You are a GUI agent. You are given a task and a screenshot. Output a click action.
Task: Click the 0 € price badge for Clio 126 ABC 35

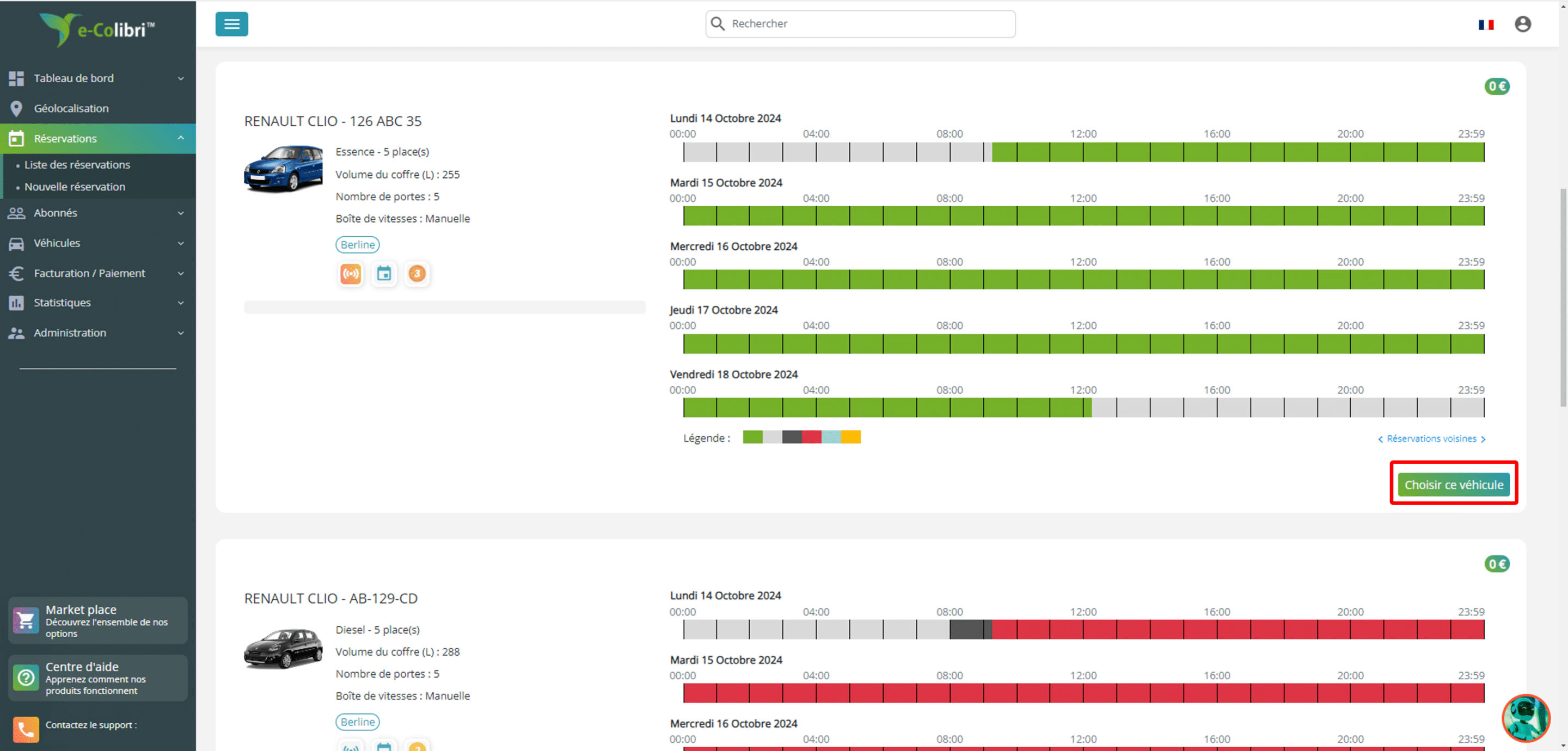pyautogui.click(x=1497, y=87)
